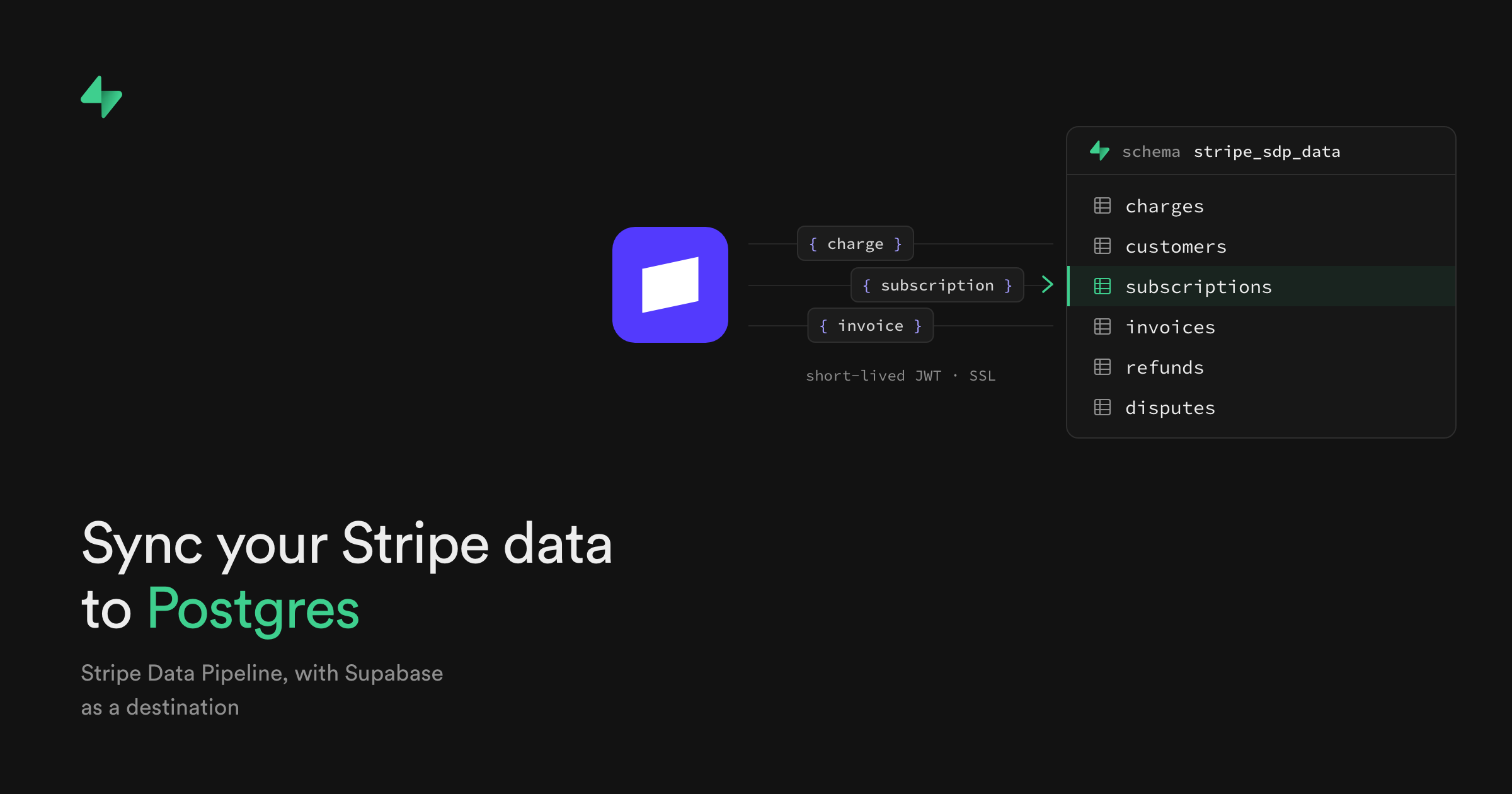This screenshot has height=794, width=1512.
Task: Click the 'as a destination' subtitle line
Action: [x=160, y=707]
